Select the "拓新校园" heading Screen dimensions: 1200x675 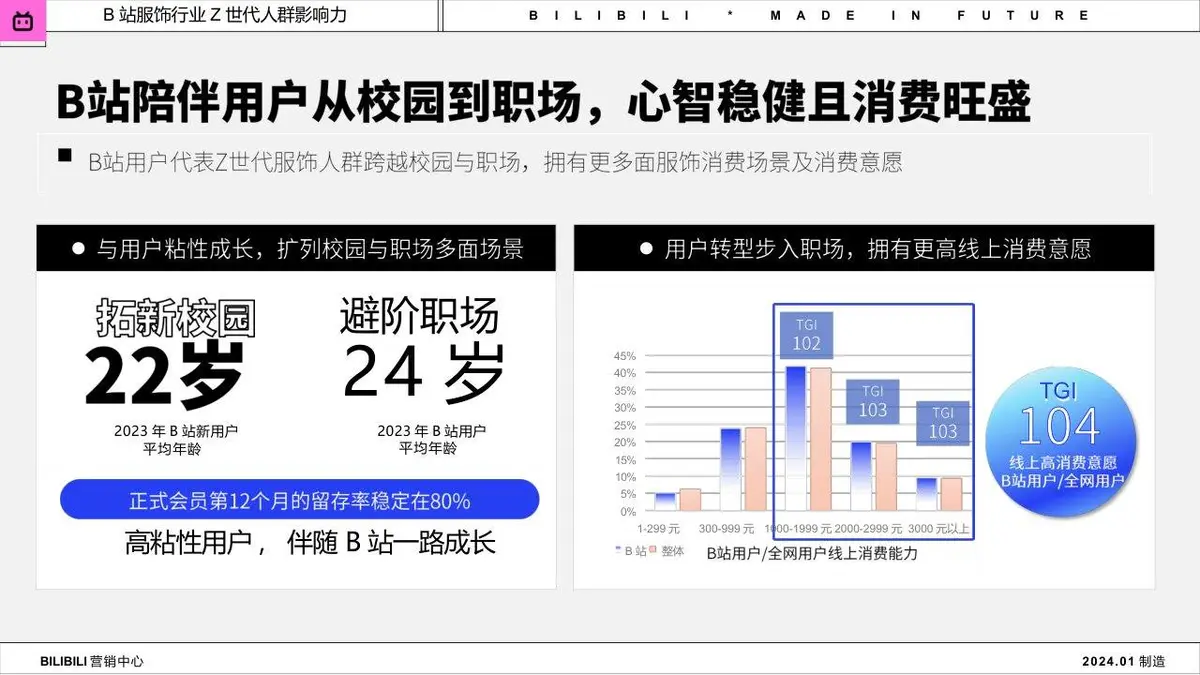pos(175,317)
